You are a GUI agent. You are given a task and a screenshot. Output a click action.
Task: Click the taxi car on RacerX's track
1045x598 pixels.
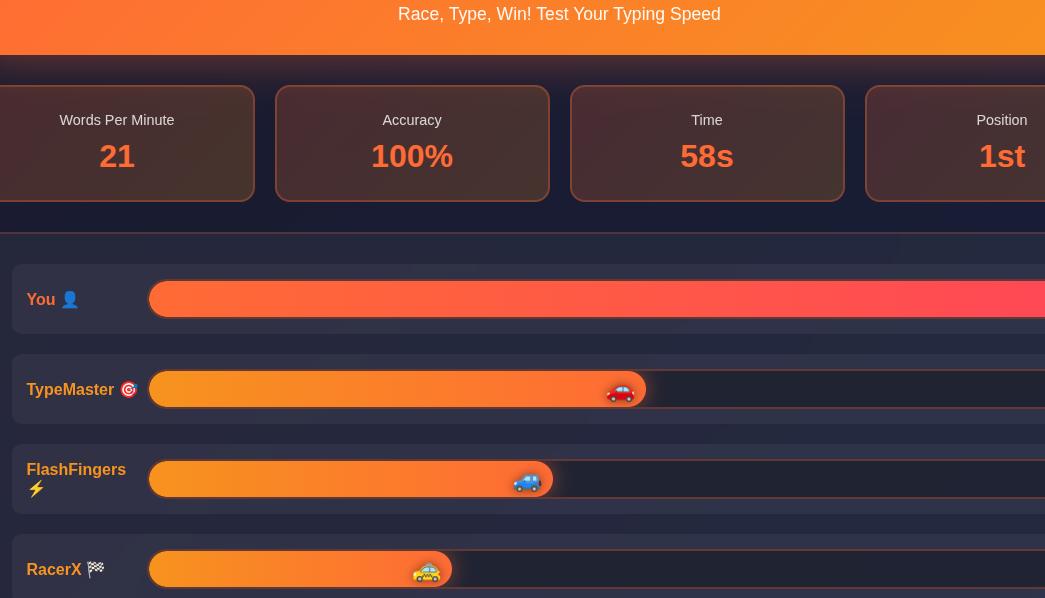coord(427,572)
